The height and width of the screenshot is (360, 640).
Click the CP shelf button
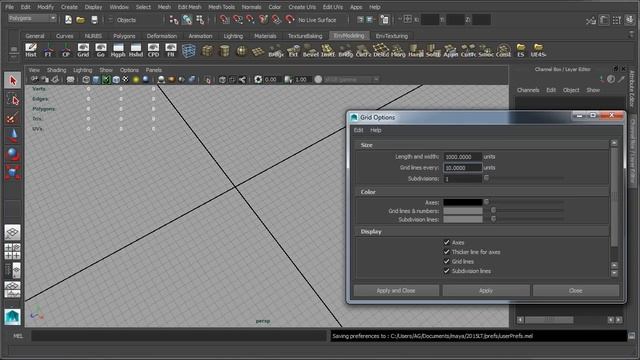click(x=66, y=50)
